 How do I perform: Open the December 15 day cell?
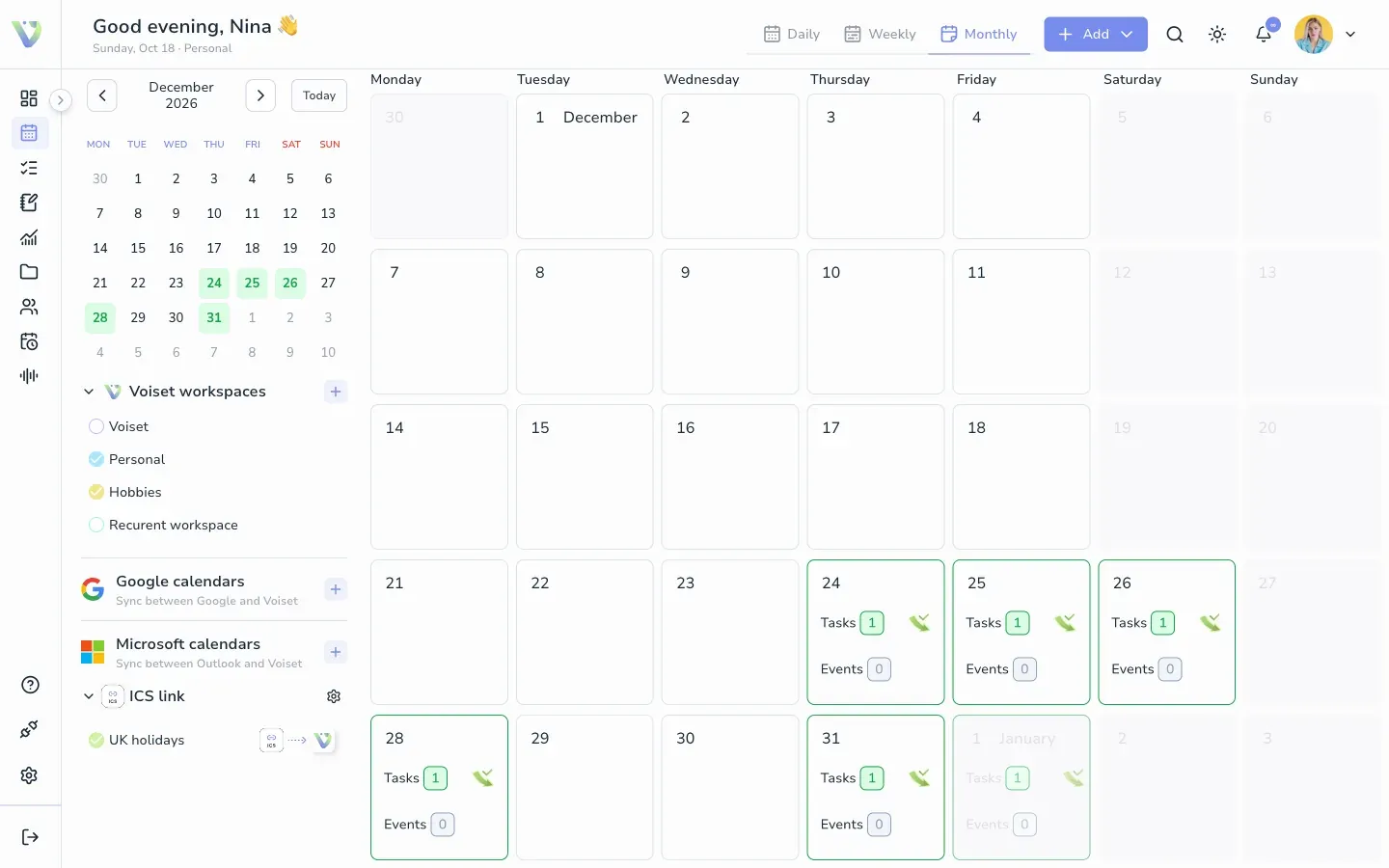(x=585, y=477)
